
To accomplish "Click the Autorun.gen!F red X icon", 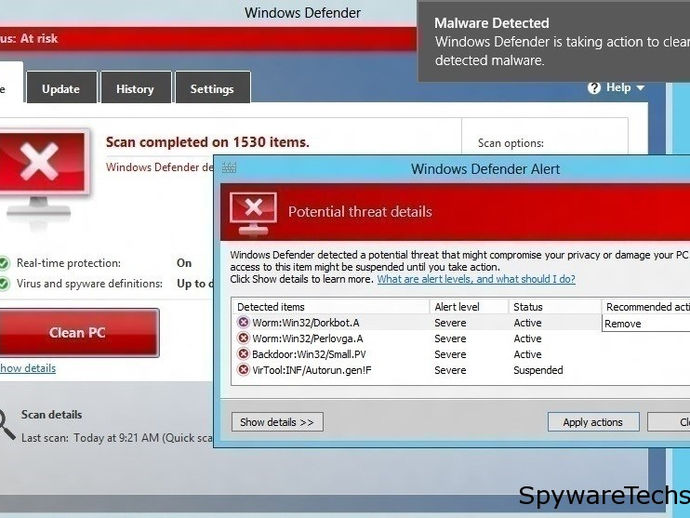I will (243, 370).
